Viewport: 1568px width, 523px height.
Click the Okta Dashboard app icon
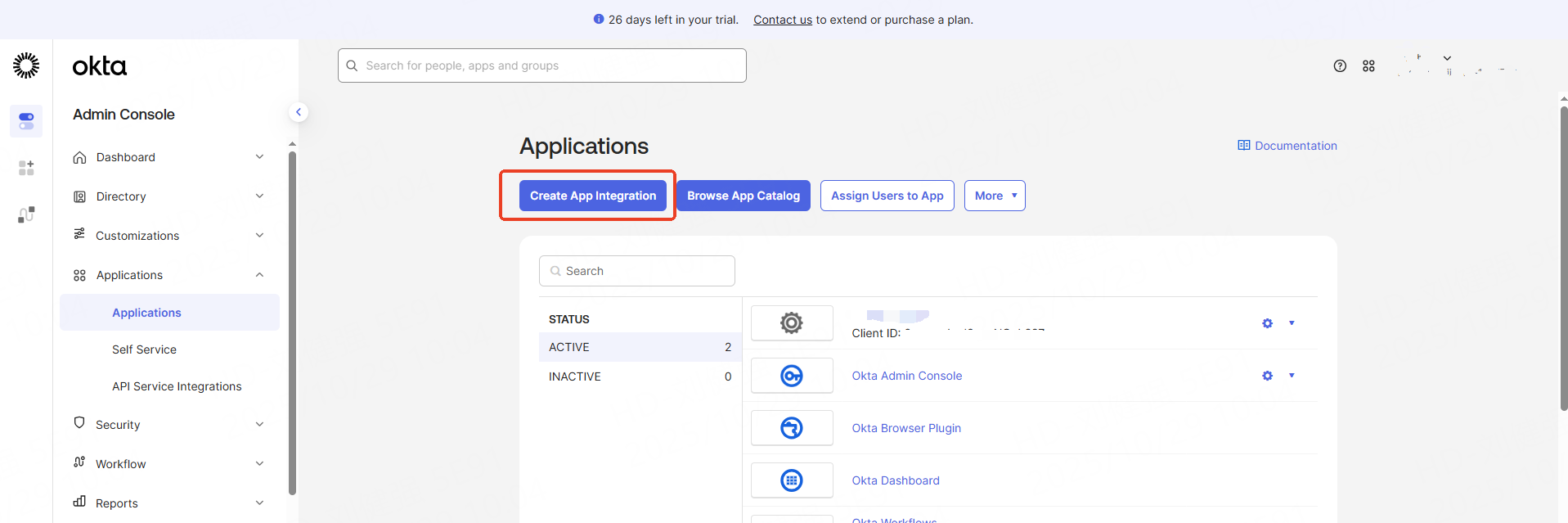point(791,480)
